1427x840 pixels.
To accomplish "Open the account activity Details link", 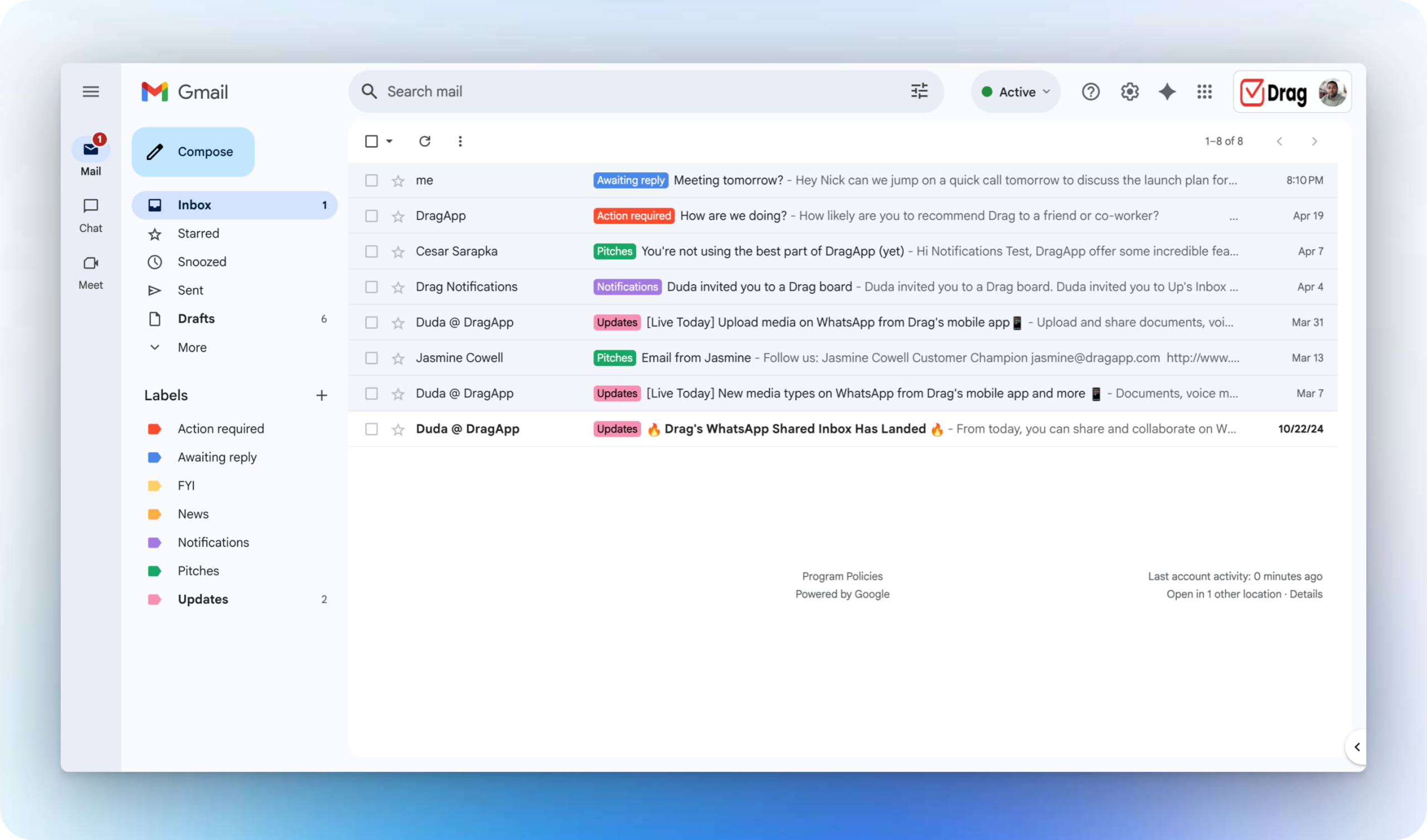I will (1306, 594).
